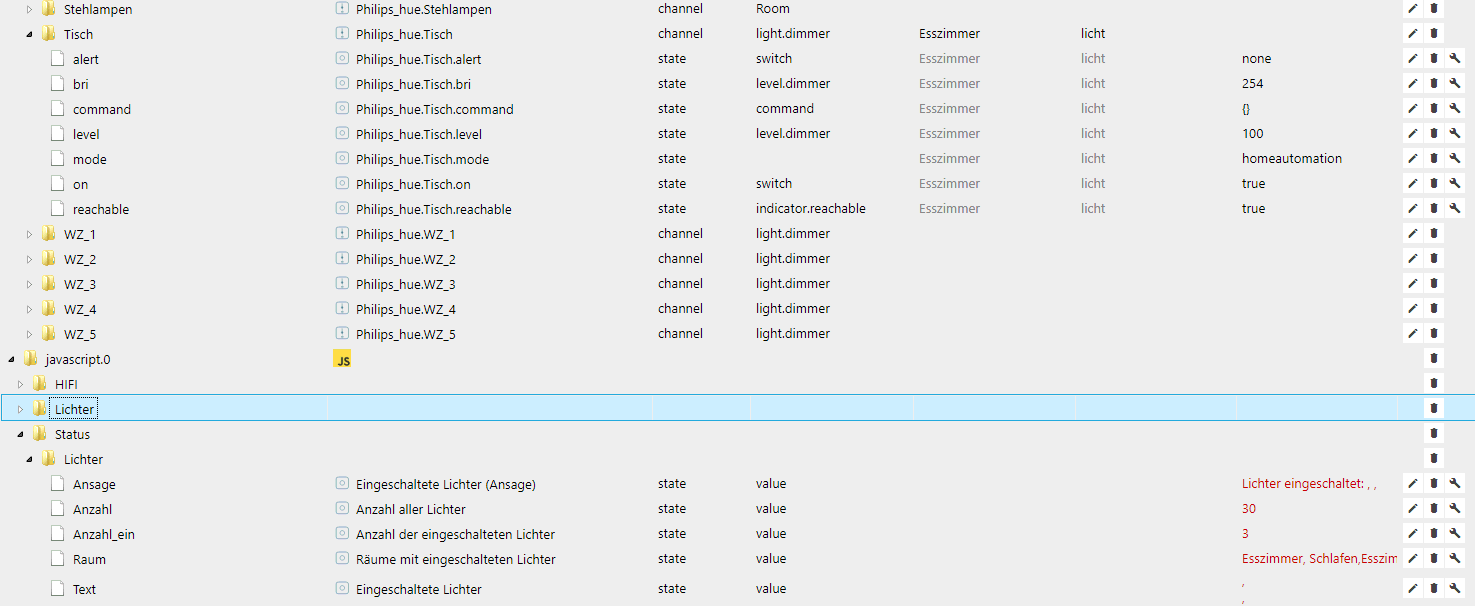
Task: Click the Room role of Stehlampen
Action: (x=773, y=8)
